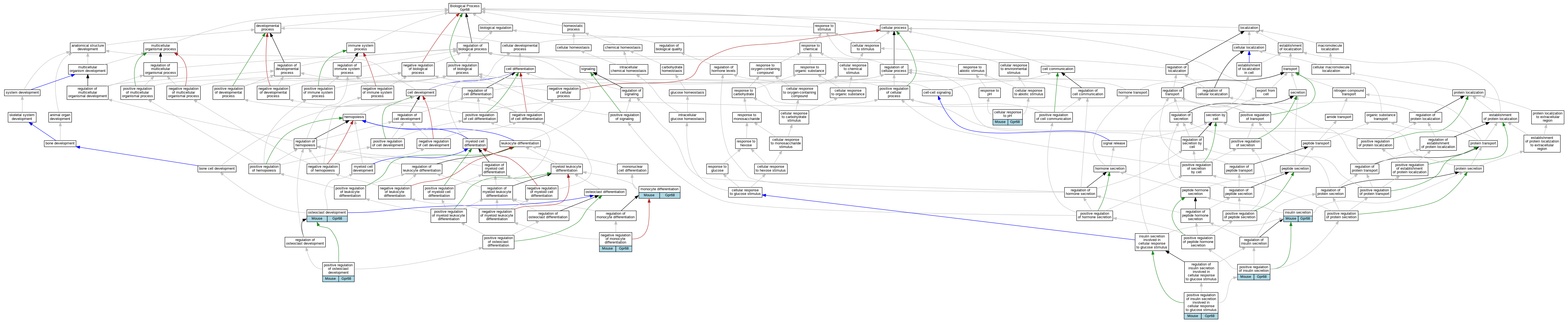1568x322 pixels.
Task: Select the 'response to stimulus' node
Action: (824, 27)
